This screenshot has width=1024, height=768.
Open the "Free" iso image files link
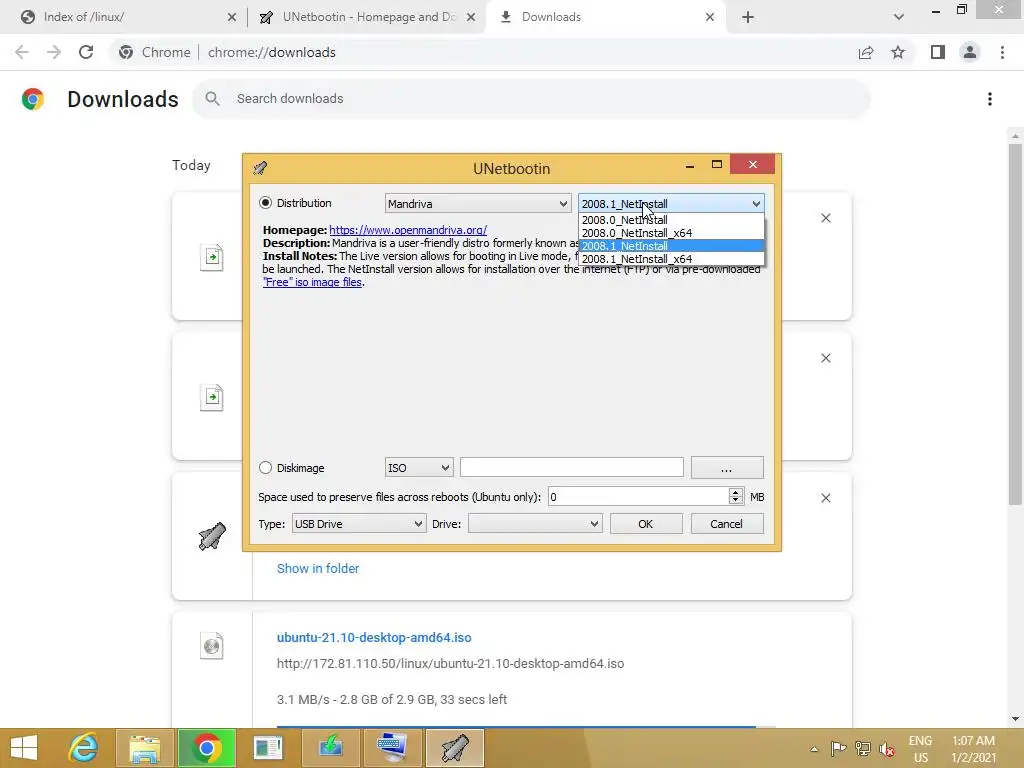pos(312,282)
